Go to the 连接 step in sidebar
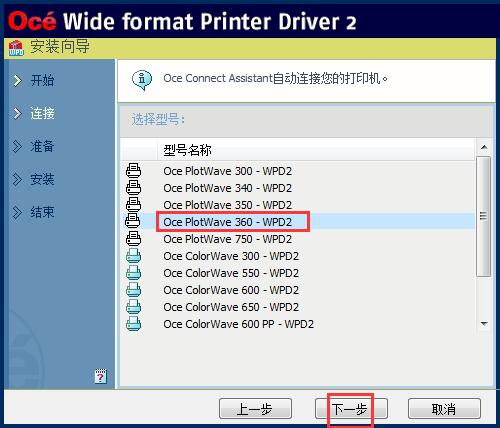This screenshot has height=428, width=500. click(42, 113)
